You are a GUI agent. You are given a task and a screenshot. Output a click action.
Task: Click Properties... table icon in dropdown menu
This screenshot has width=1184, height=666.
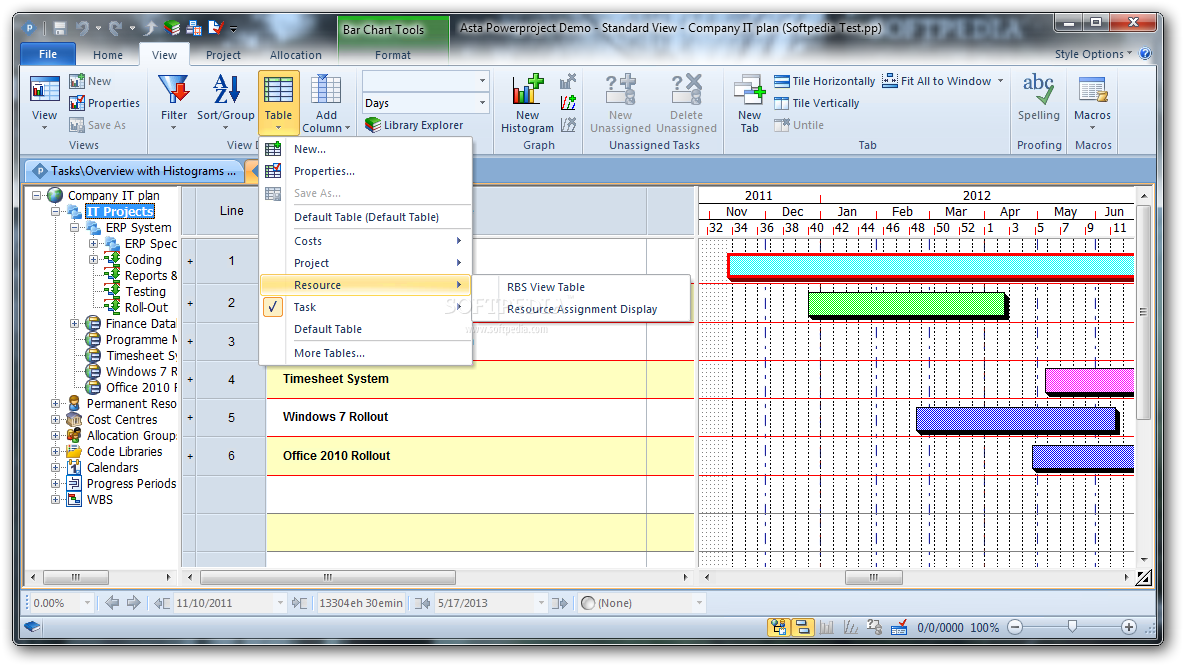point(273,171)
